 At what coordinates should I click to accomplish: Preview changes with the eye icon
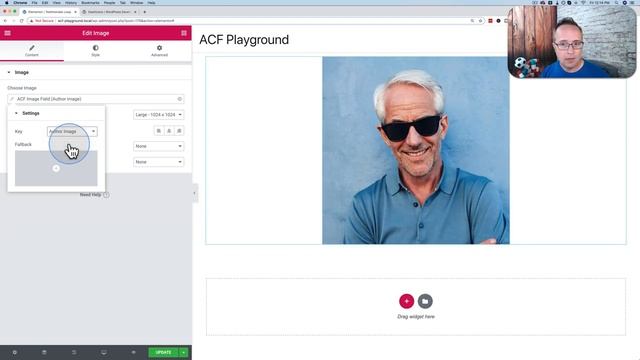(133, 352)
